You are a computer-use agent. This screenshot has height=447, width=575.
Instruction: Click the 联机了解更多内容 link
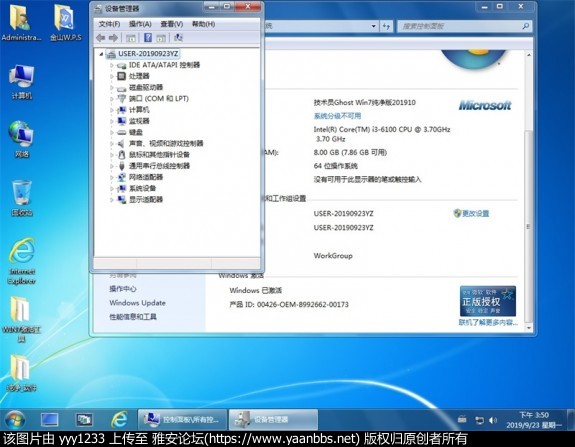(x=488, y=322)
